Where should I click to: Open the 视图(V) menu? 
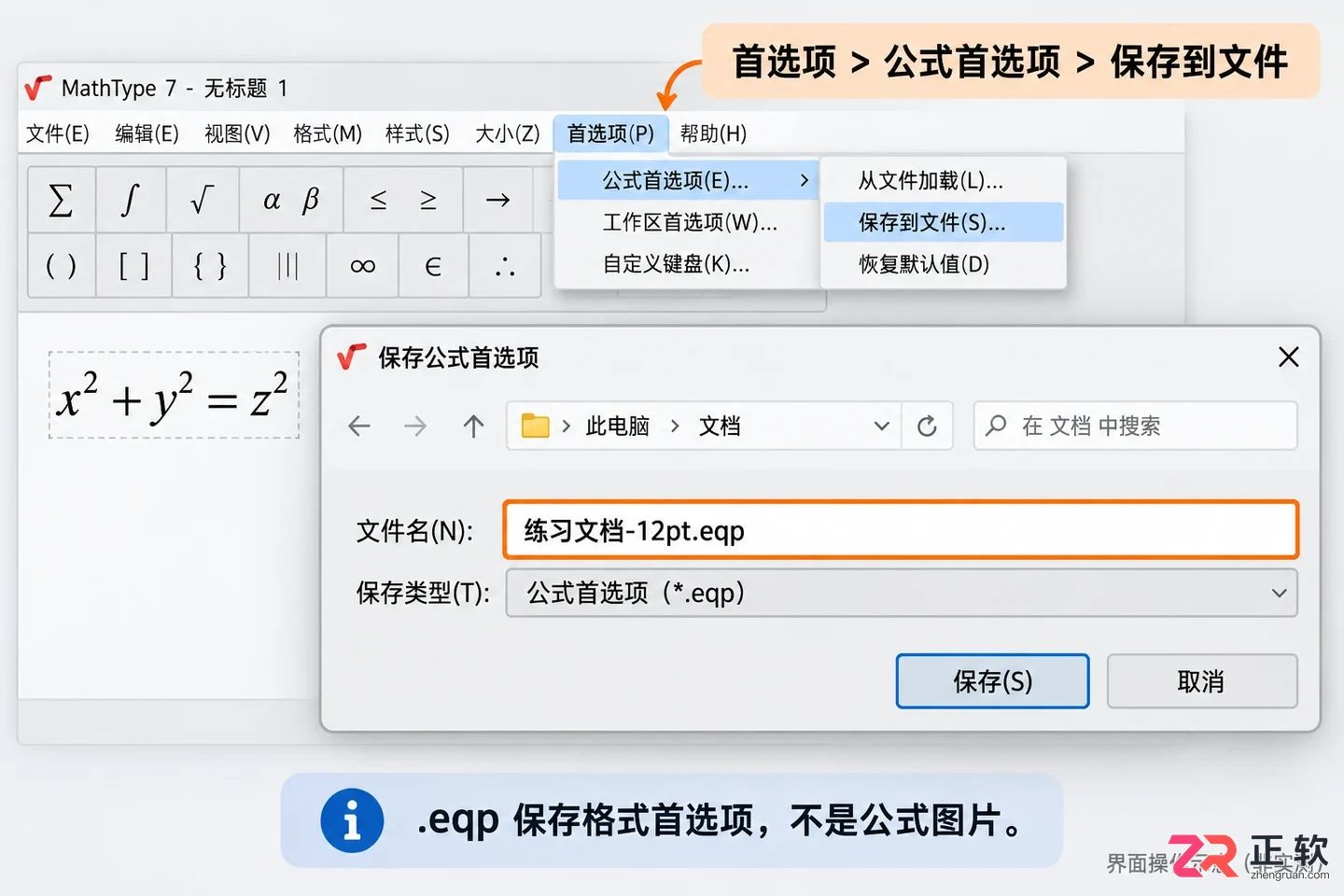pos(237,133)
